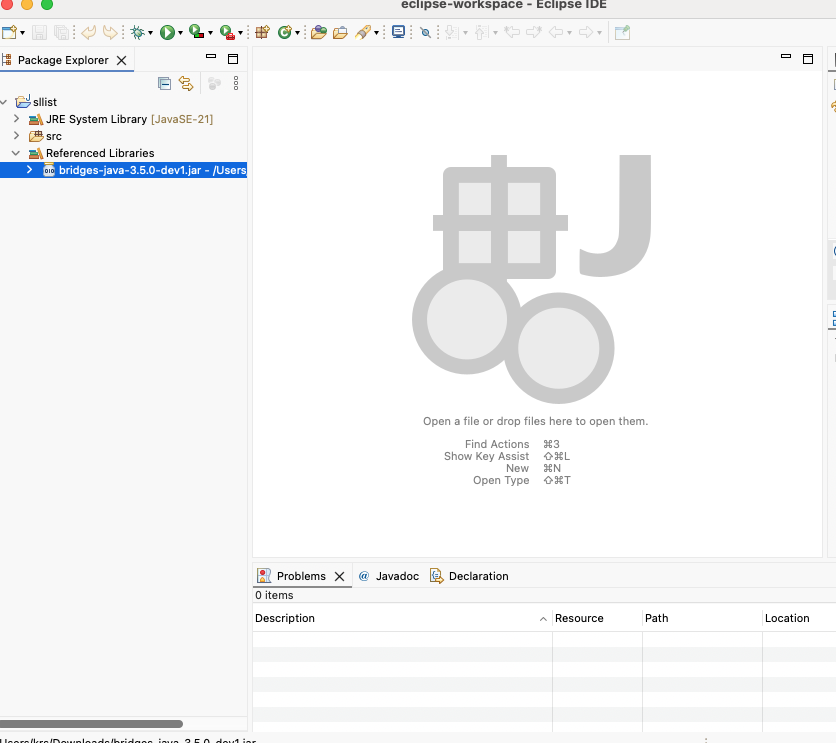The width and height of the screenshot is (836, 743).
Task: Open the New wizard dropdown arrow
Action: pos(22,33)
